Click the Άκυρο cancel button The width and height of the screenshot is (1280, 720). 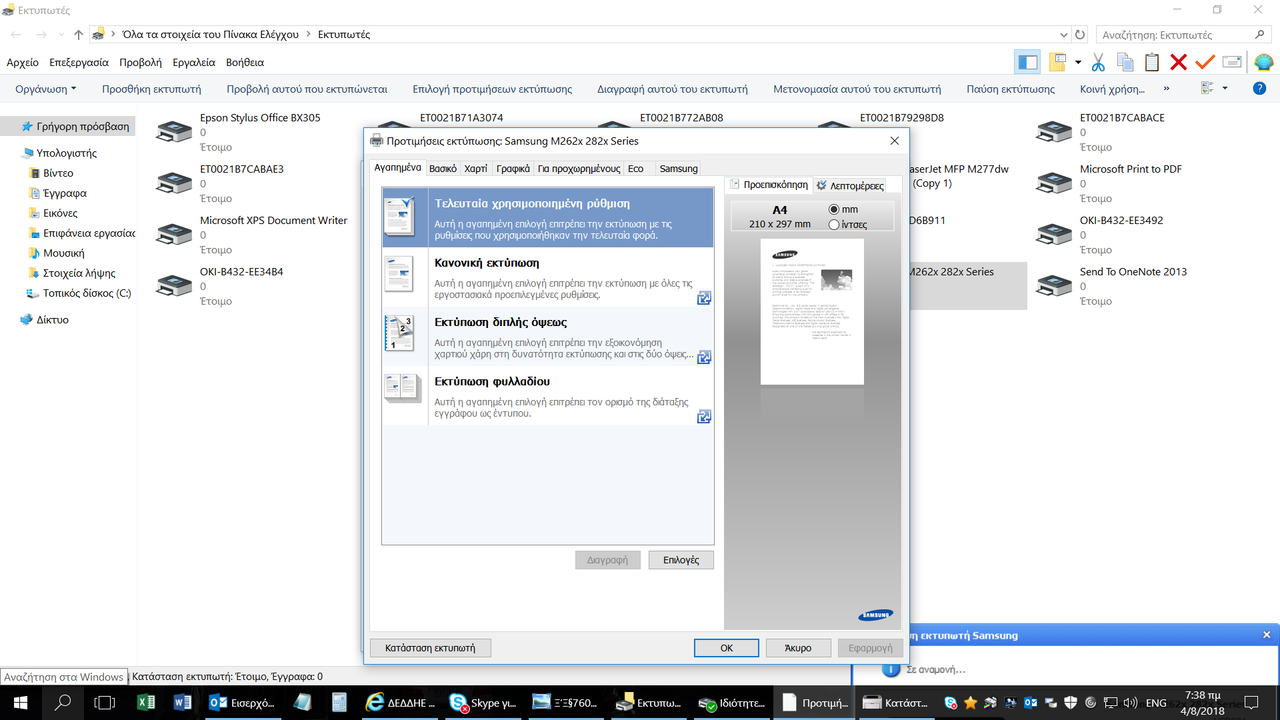pyautogui.click(x=798, y=648)
